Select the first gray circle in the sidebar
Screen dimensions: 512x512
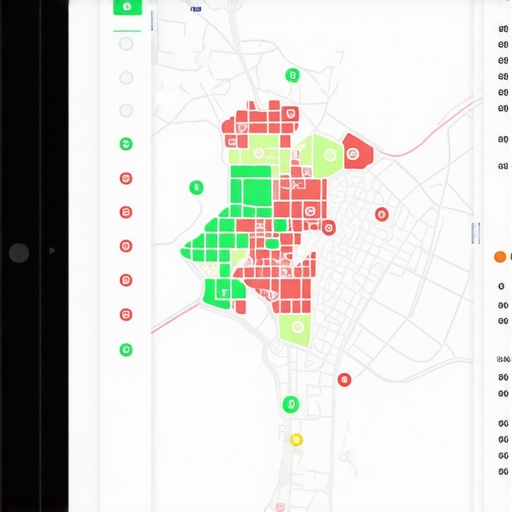tap(126, 44)
